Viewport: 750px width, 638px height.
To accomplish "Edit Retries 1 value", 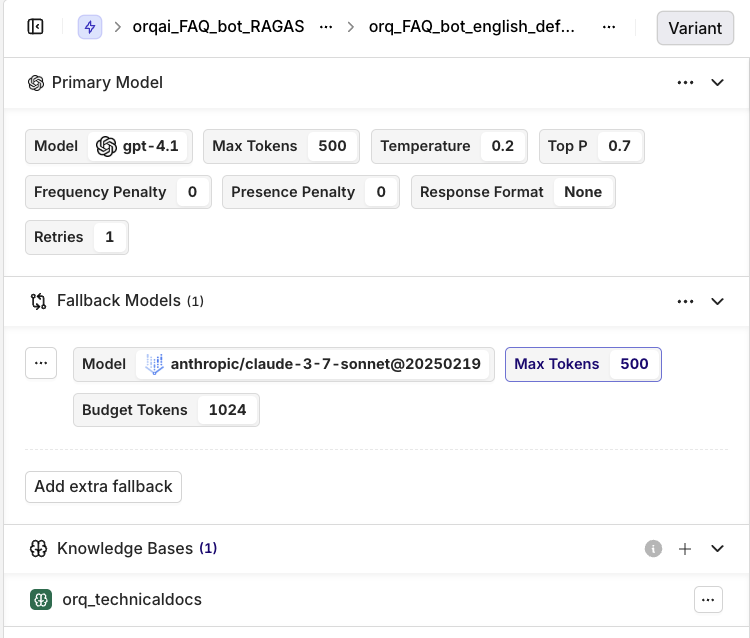I will [x=77, y=237].
